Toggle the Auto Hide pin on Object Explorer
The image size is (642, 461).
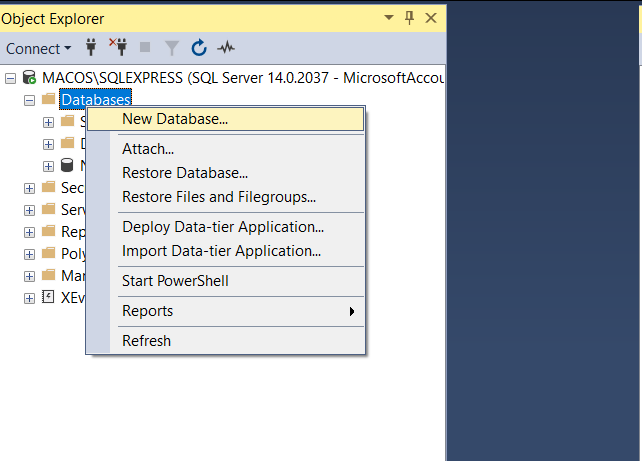(410, 18)
